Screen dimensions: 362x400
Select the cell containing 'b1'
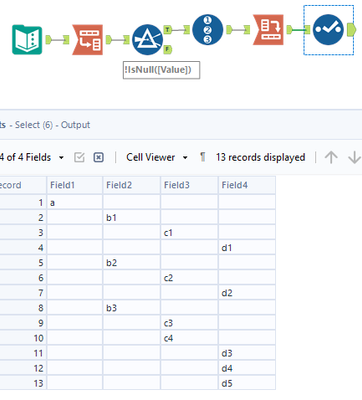tap(132, 218)
